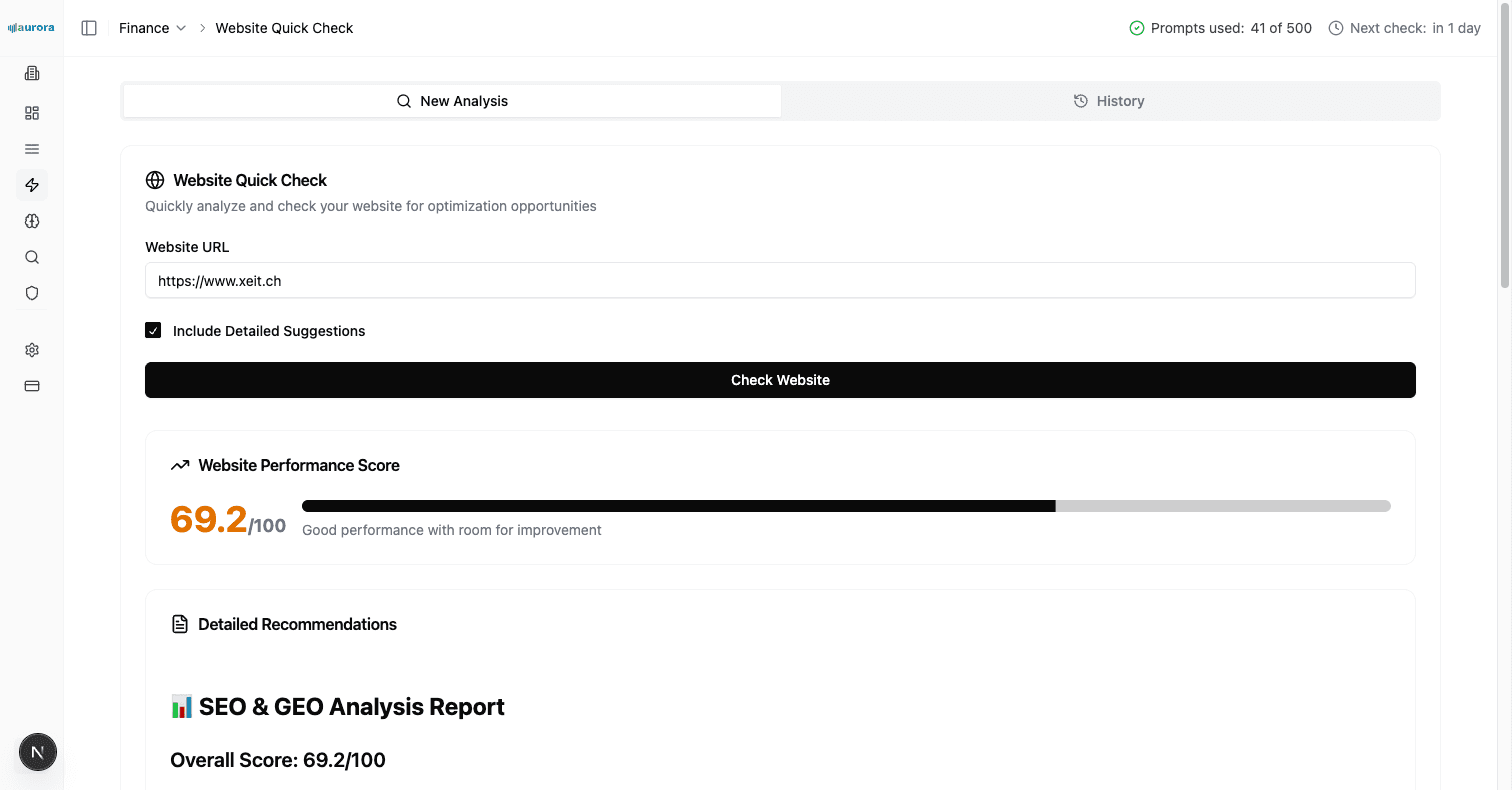Viewport: 1512px width, 790px height.
Task: Uncheck Include Detailed Suggestions checkbox
Action: (x=153, y=330)
